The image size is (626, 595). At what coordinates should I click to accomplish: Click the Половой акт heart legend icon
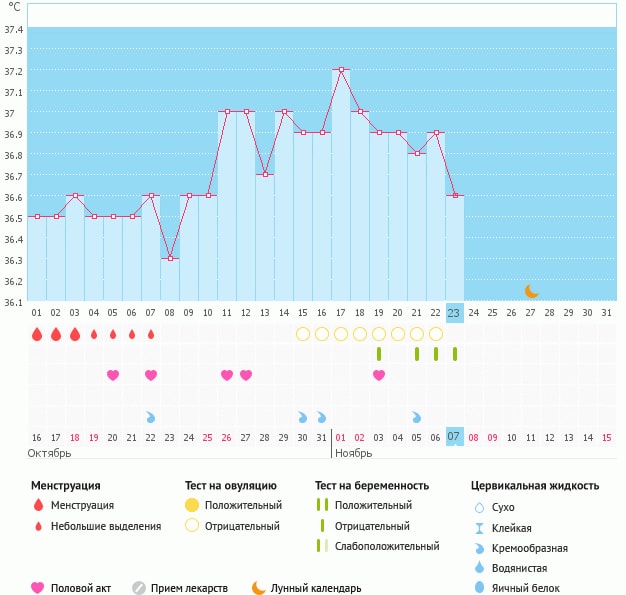(x=38, y=588)
